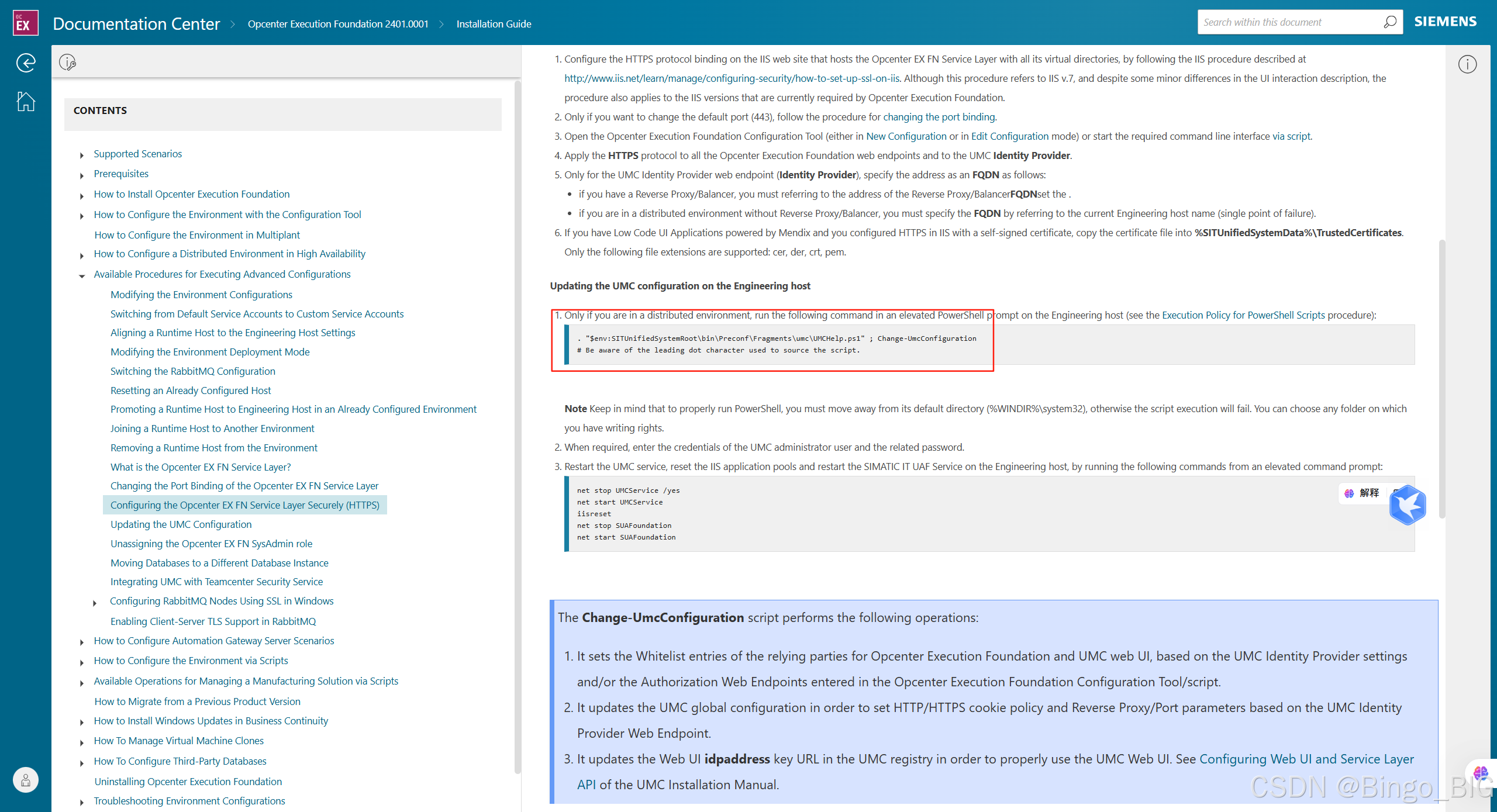Follow the via script link
1497x812 pixels.
tap(1291, 136)
